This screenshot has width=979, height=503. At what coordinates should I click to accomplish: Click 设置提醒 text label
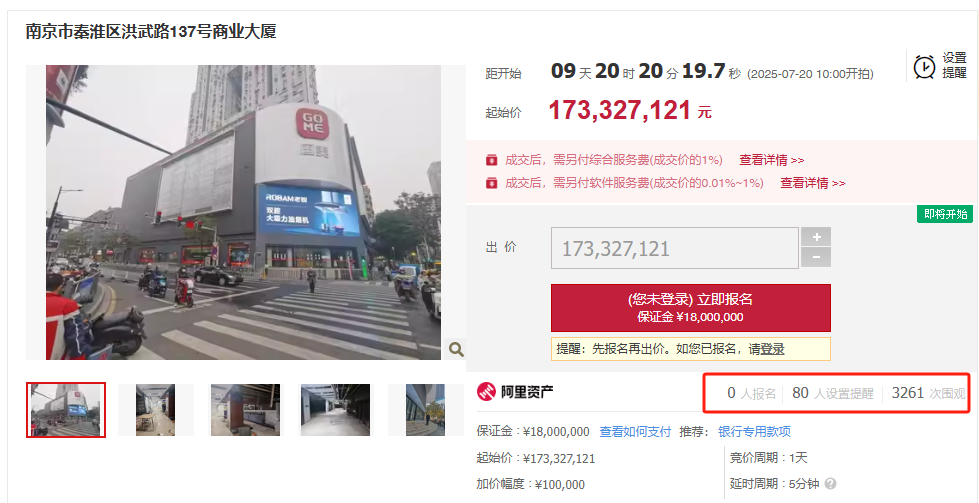954,66
